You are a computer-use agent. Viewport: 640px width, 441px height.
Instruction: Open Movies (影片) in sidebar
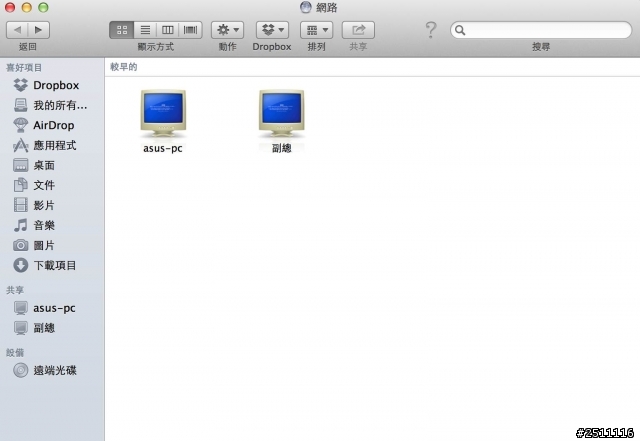click(52, 205)
